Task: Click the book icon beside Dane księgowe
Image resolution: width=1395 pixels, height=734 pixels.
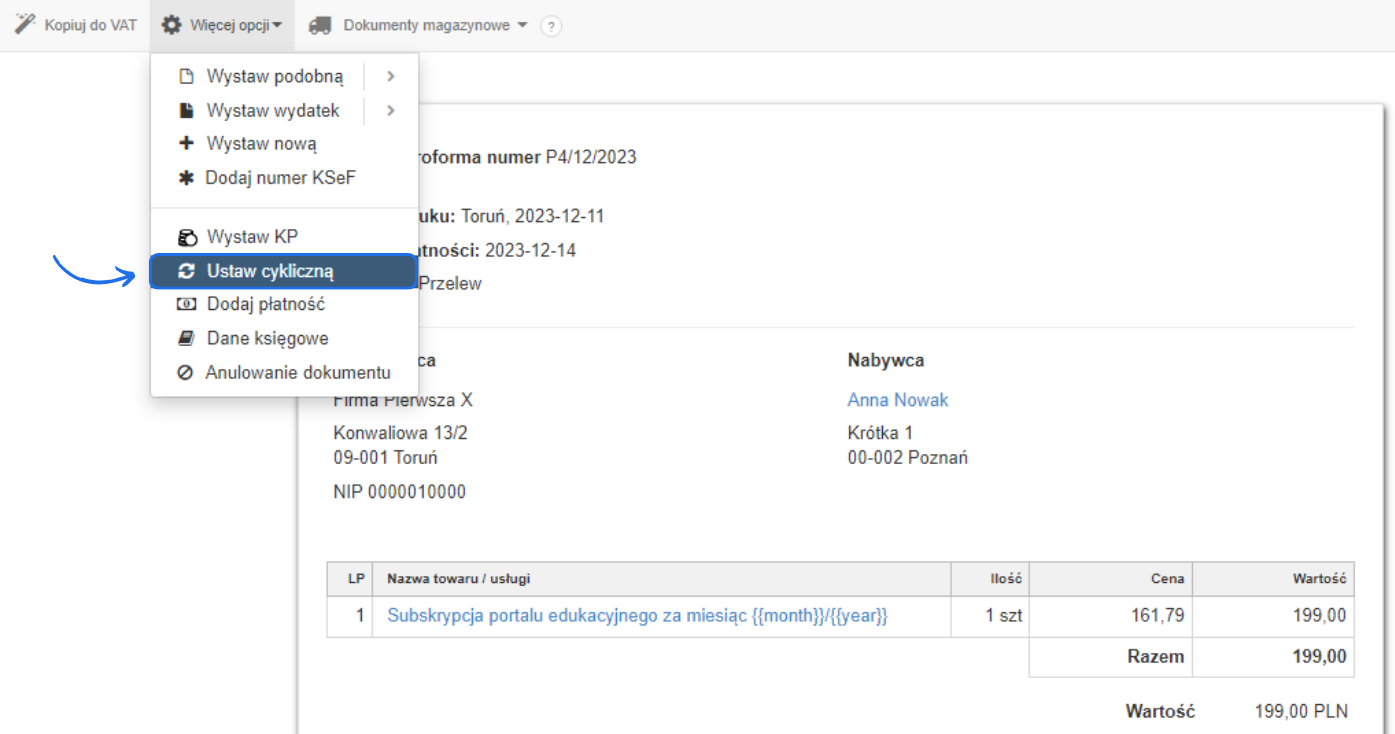Action: (x=186, y=338)
